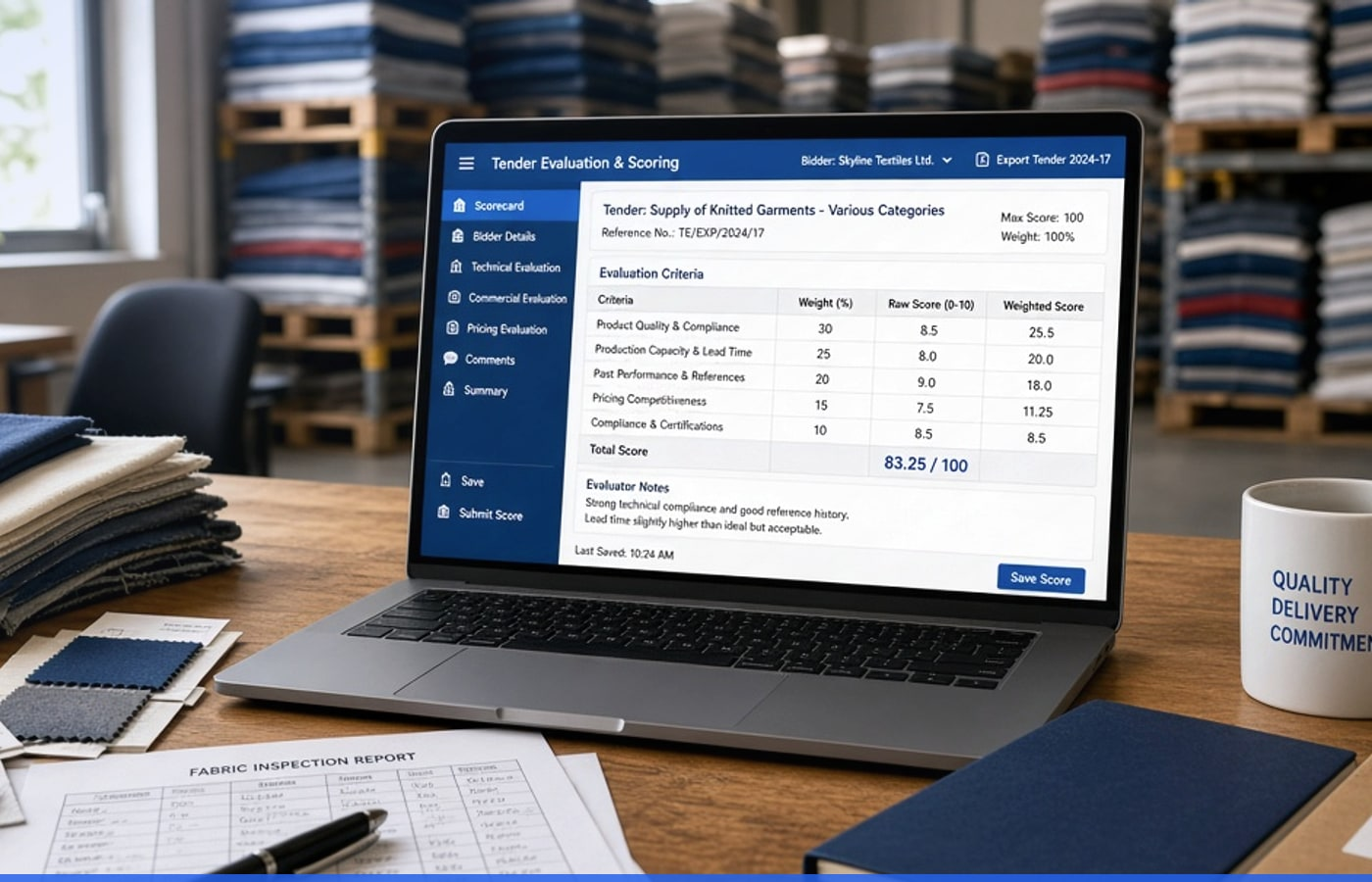Click the Scorecard home icon
This screenshot has height=882, width=1372.
459,205
